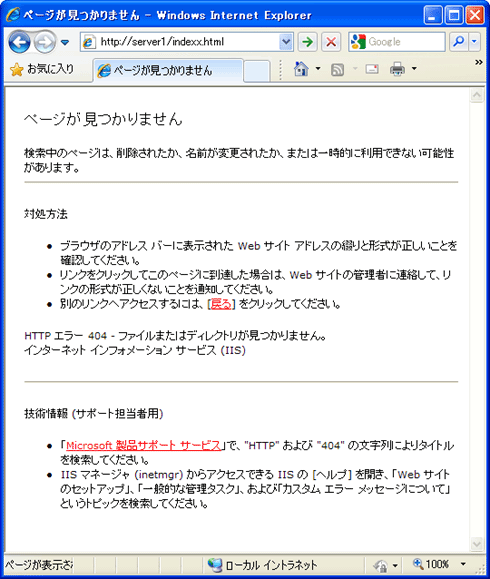Click the scrollbar down arrow
The height and width of the screenshot is (579, 490).
(477, 544)
